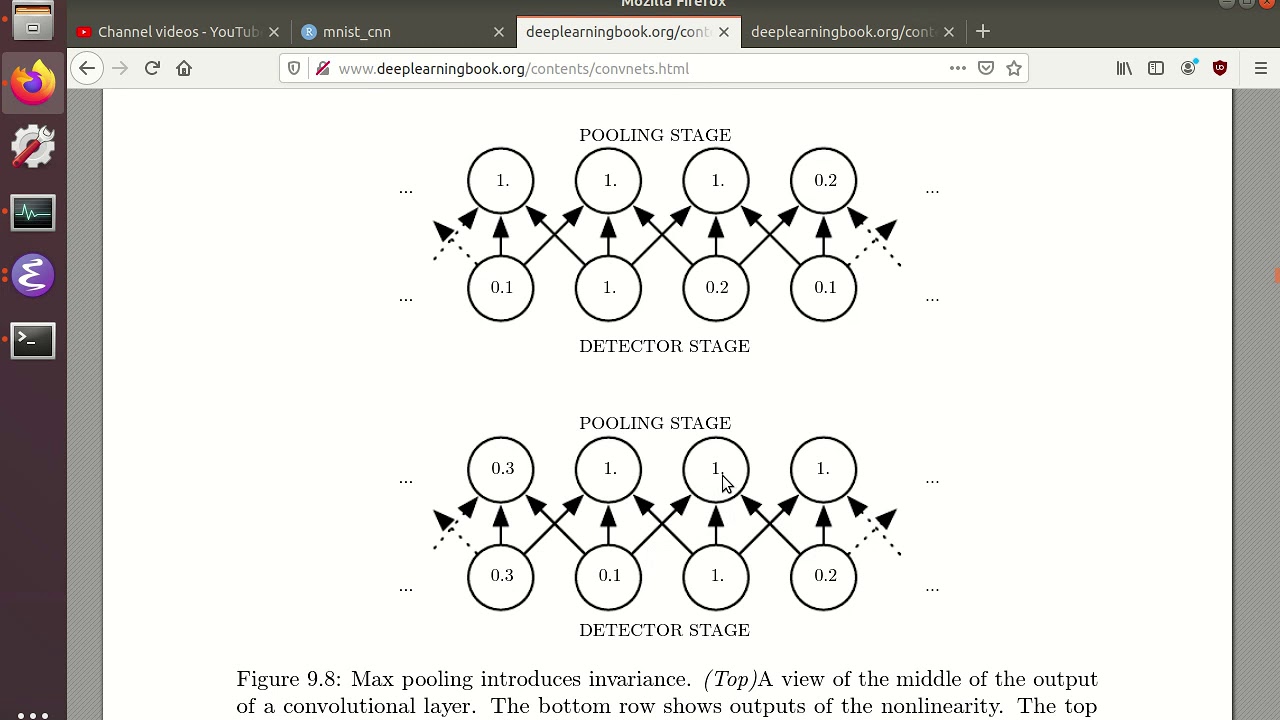Go forward with the forward arrow
The height and width of the screenshot is (720, 1280).
tap(120, 68)
